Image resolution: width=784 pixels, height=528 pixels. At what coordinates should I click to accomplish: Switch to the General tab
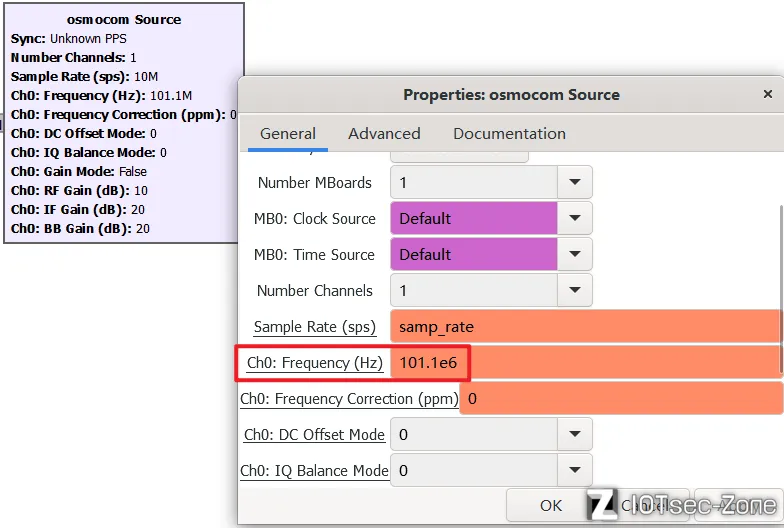288,134
